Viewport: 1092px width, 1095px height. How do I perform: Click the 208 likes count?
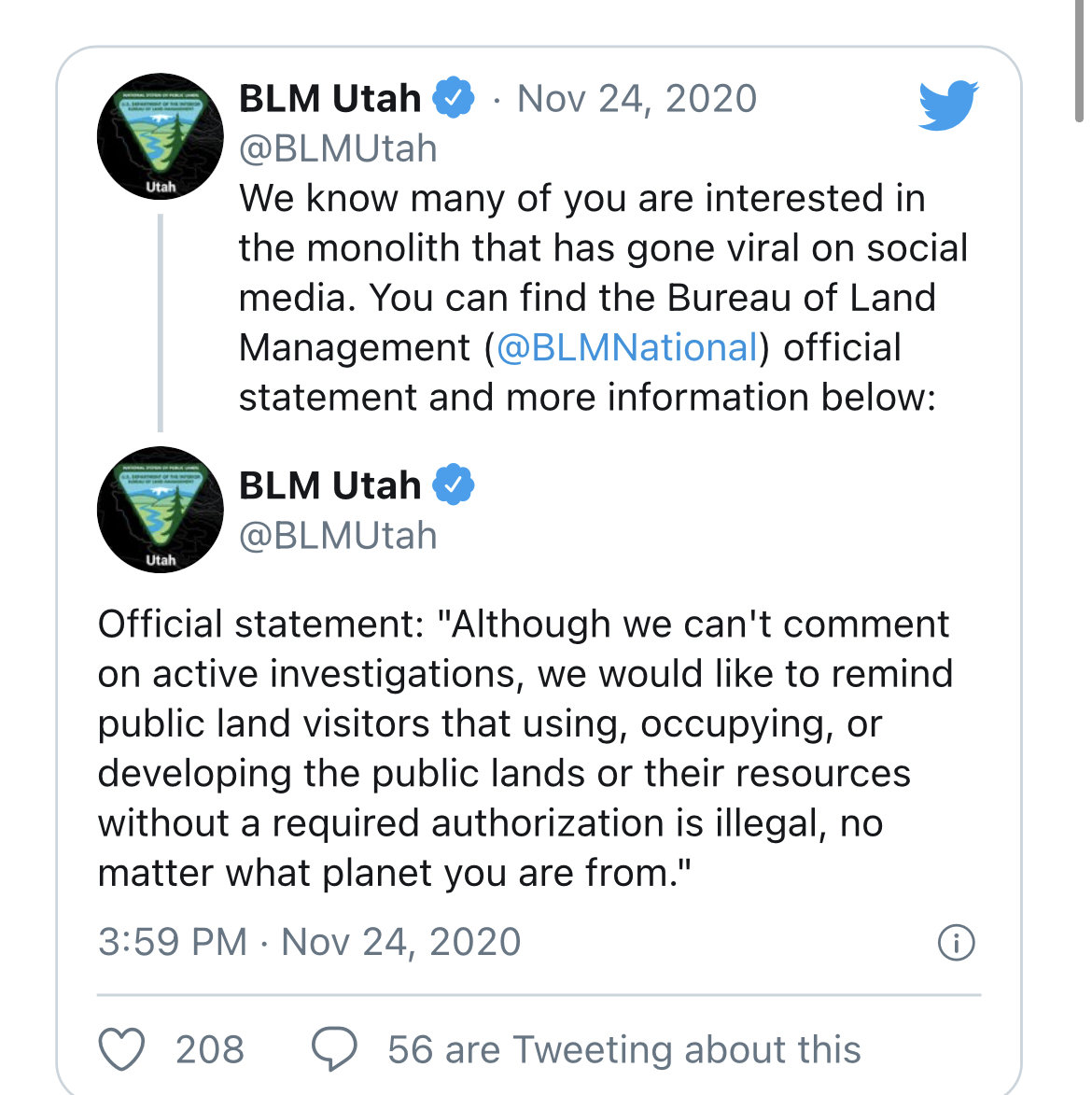209,1049
